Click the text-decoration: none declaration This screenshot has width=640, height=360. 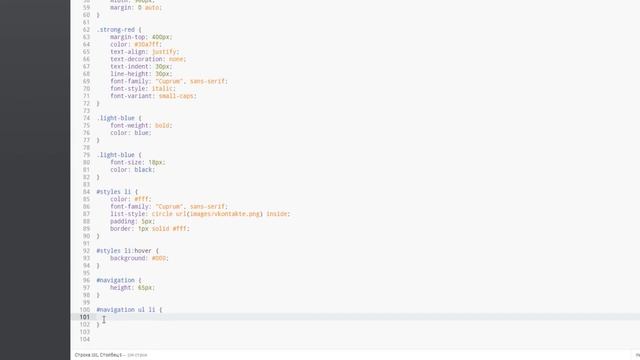pyautogui.click(x=148, y=59)
